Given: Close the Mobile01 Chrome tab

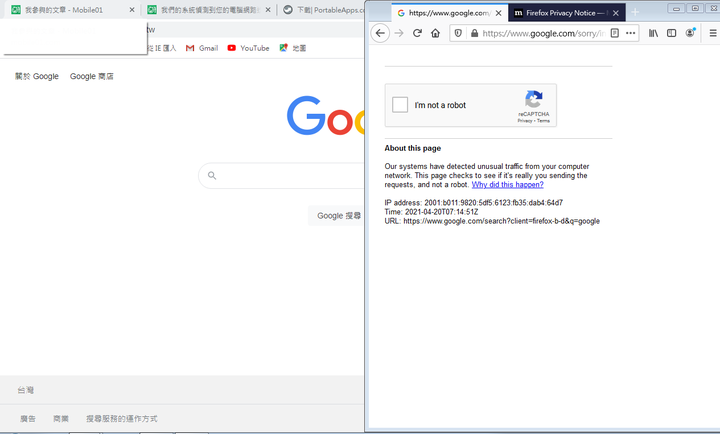Looking at the screenshot, I should click(x=132, y=10).
